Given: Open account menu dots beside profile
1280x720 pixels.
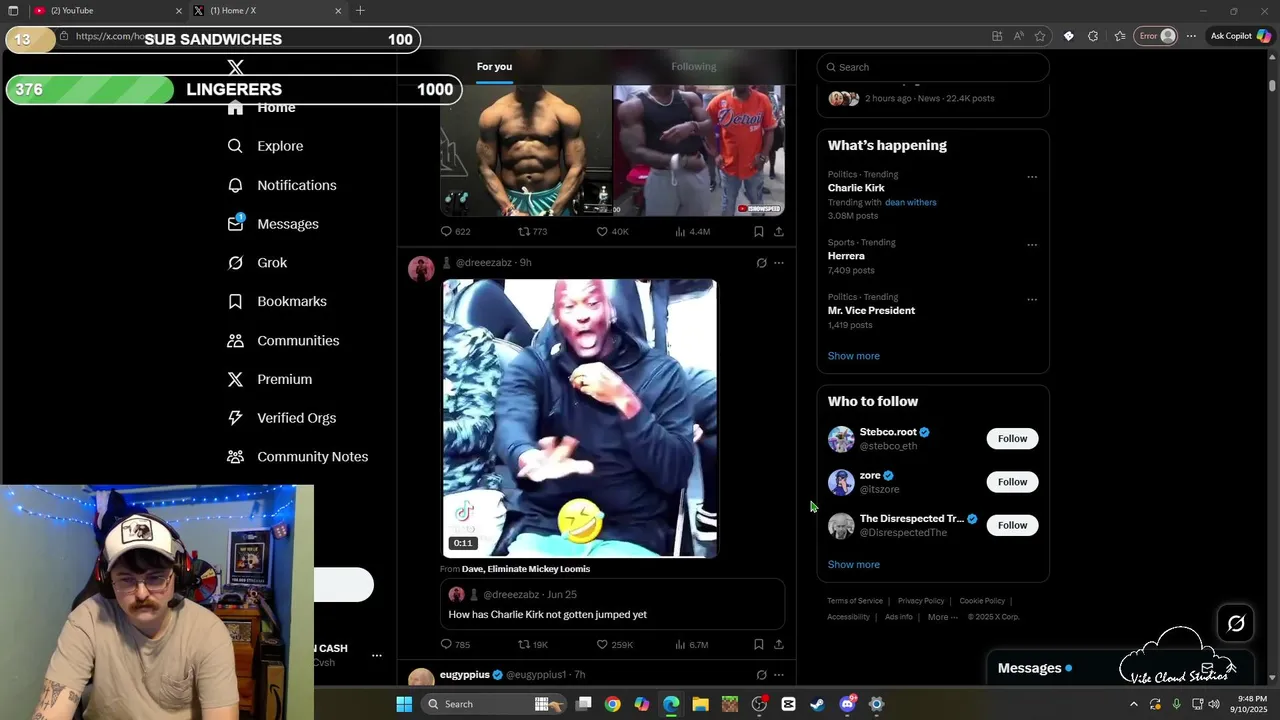Looking at the screenshot, I should pos(377,655).
